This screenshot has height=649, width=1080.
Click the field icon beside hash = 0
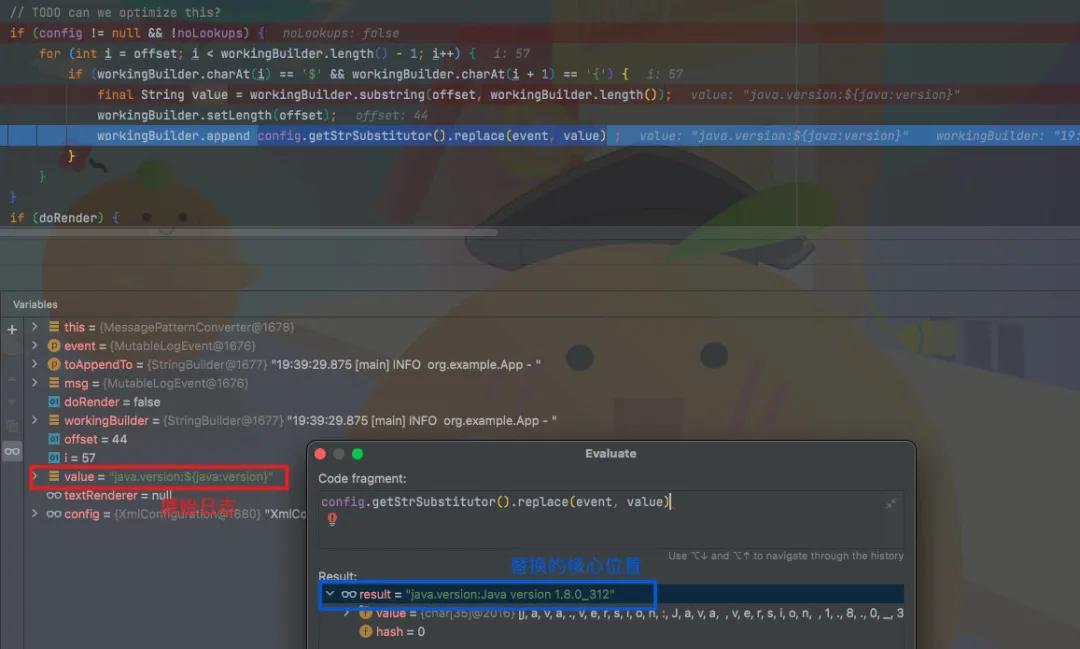point(366,631)
